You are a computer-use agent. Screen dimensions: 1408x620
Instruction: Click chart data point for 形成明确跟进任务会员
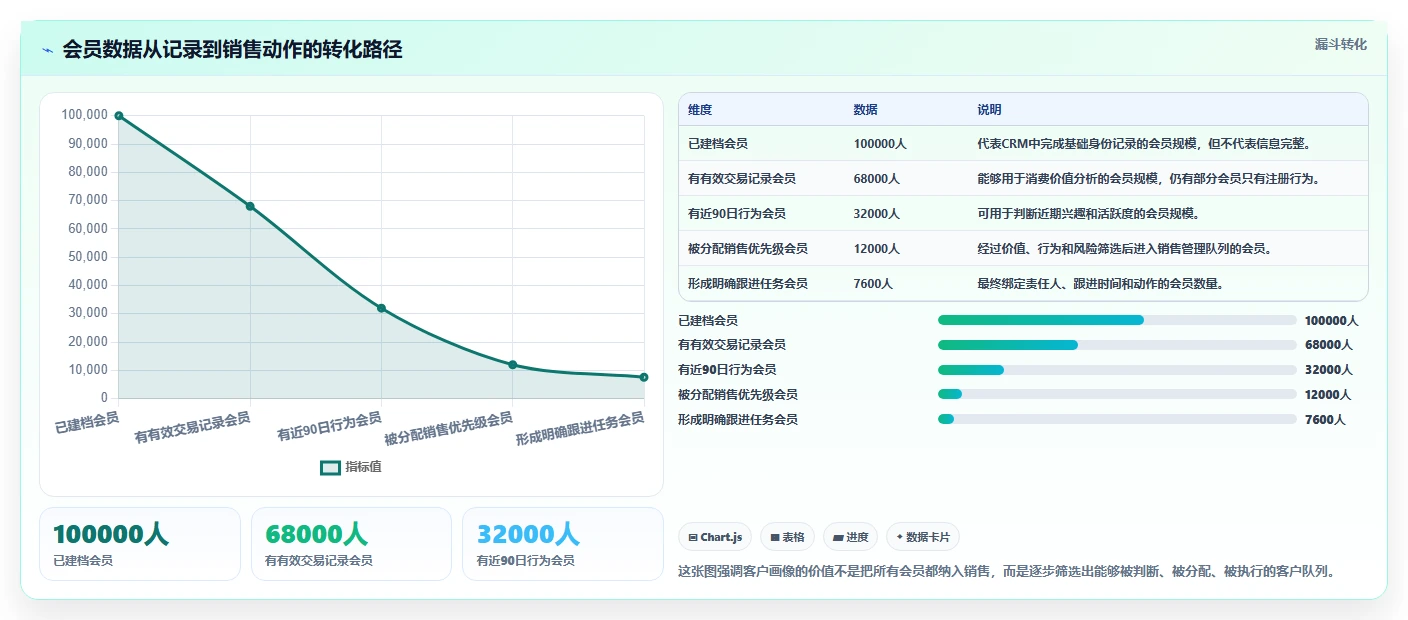[x=643, y=377]
